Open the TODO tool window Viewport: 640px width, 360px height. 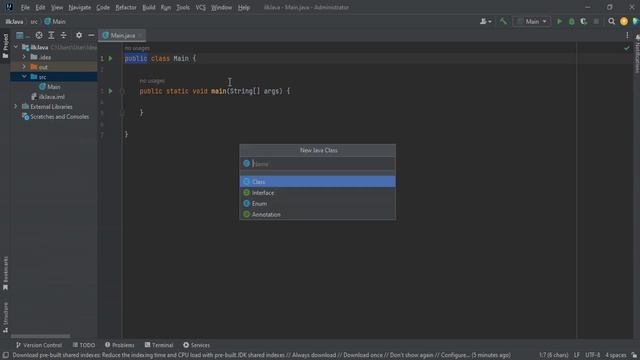click(84, 345)
